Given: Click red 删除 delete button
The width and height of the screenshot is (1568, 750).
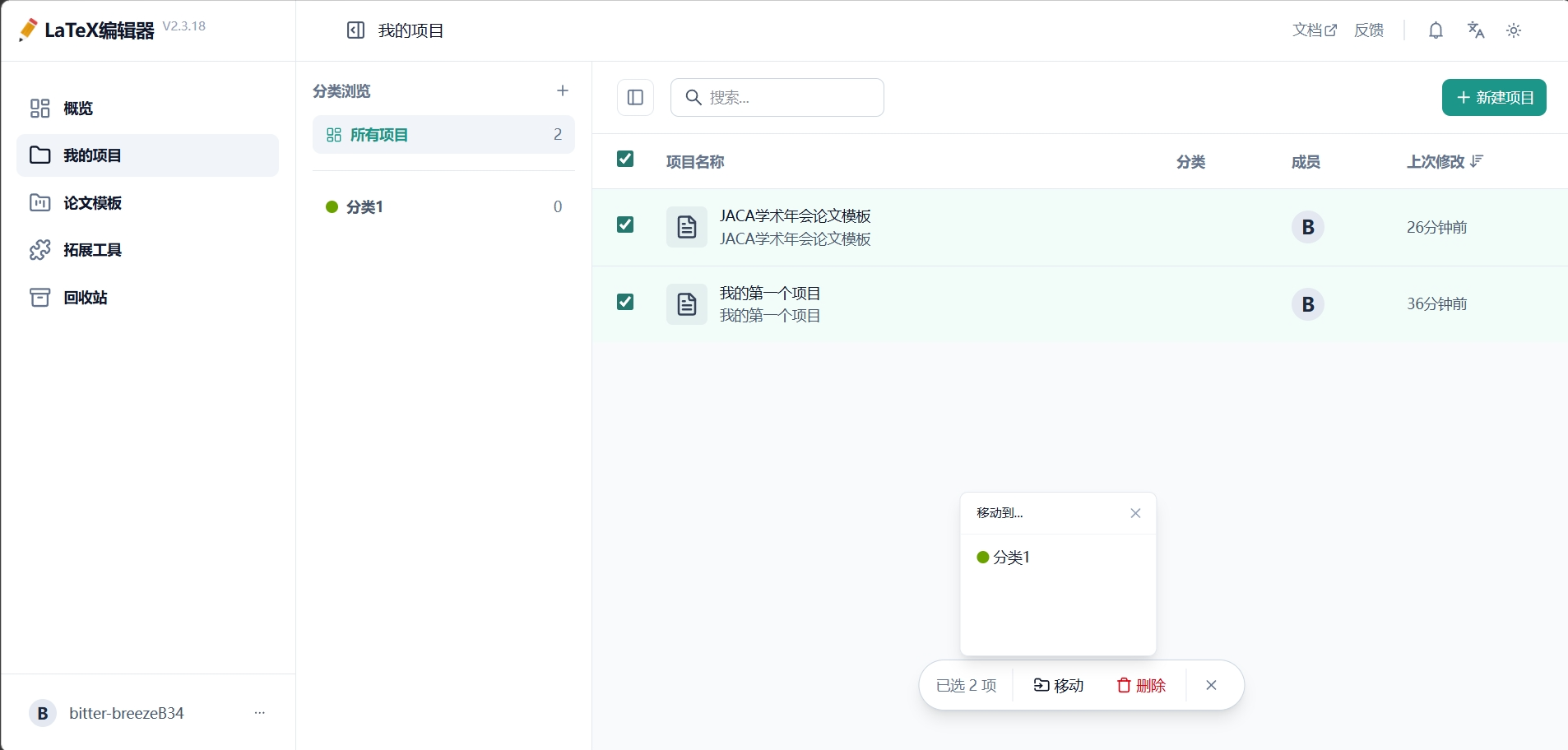Looking at the screenshot, I should click(x=1141, y=685).
